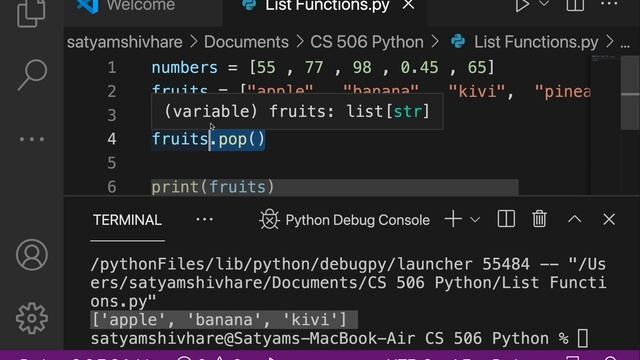The height and width of the screenshot is (360, 640).
Task: Click print(fruits) on line 6
Action: (213, 187)
